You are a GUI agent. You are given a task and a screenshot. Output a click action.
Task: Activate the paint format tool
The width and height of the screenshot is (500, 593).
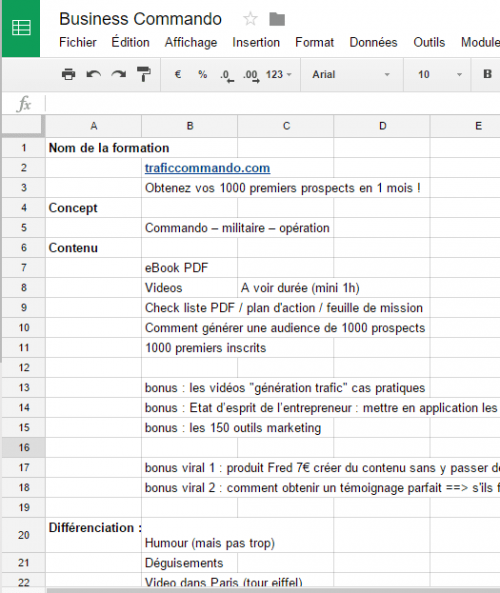(x=143, y=74)
